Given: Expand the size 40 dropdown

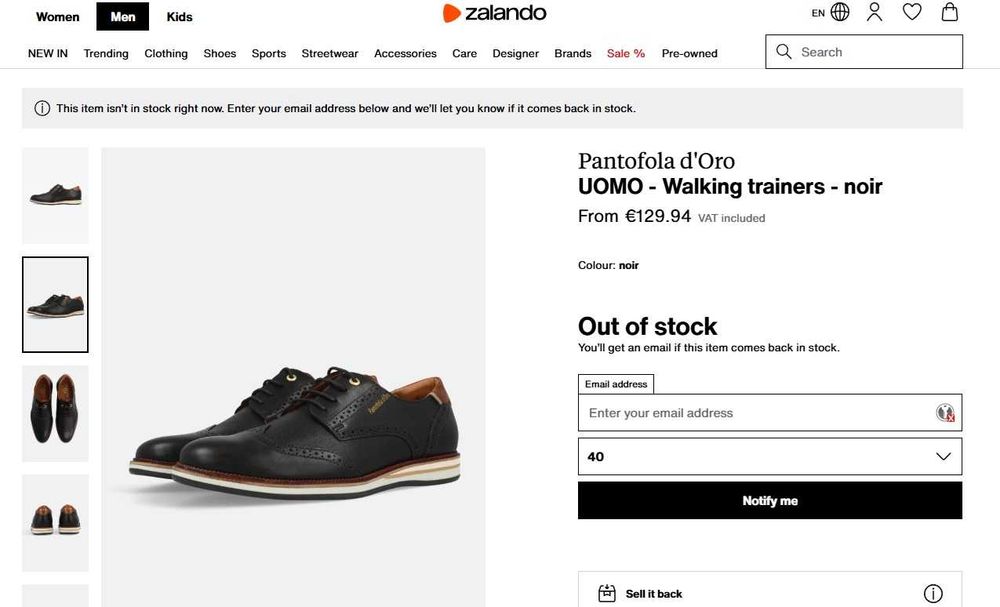Looking at the screenshot, I should (770, 456).
